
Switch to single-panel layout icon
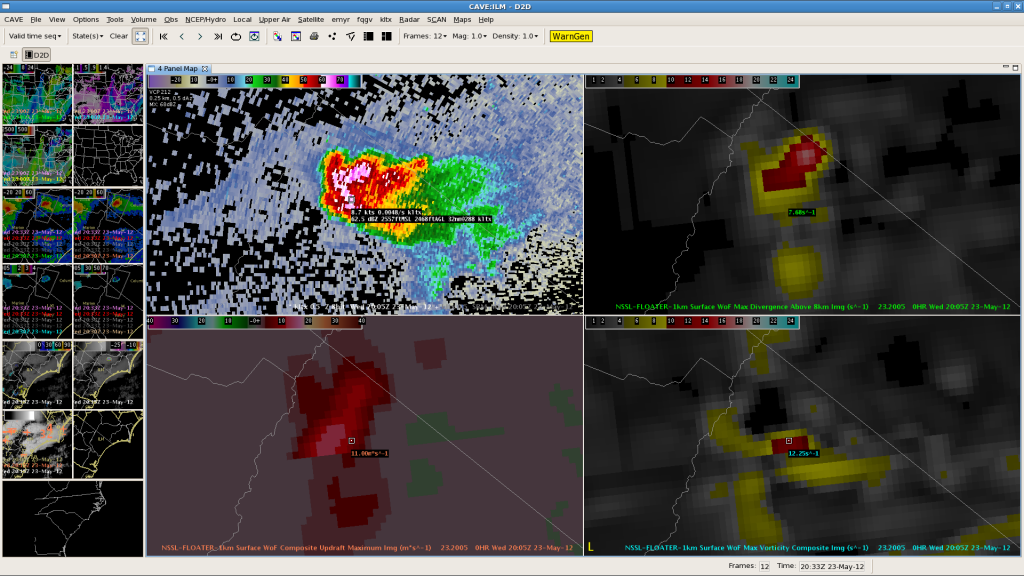tap(368, 36)
